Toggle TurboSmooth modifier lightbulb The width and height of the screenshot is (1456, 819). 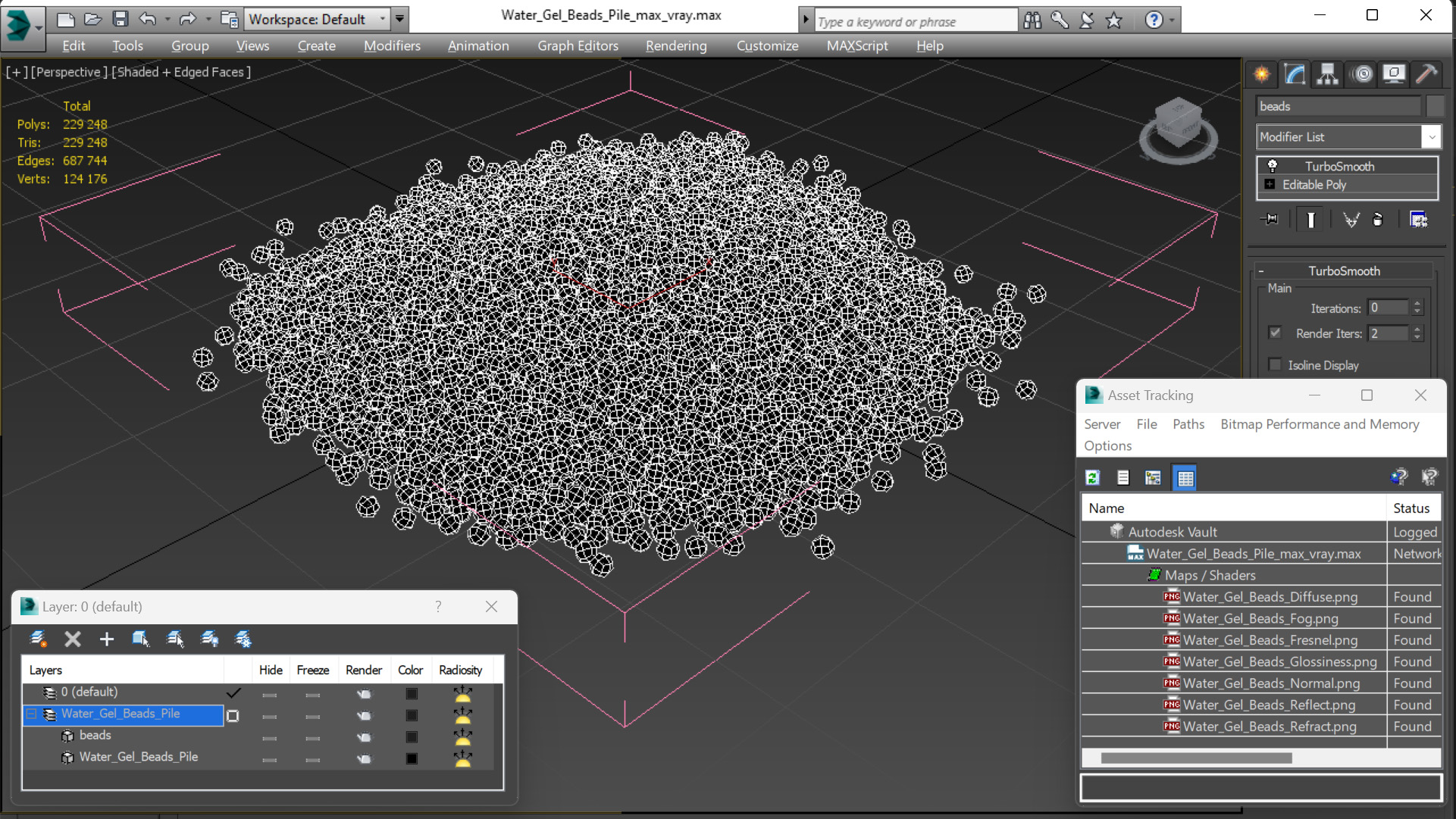tap(1273, 166)
